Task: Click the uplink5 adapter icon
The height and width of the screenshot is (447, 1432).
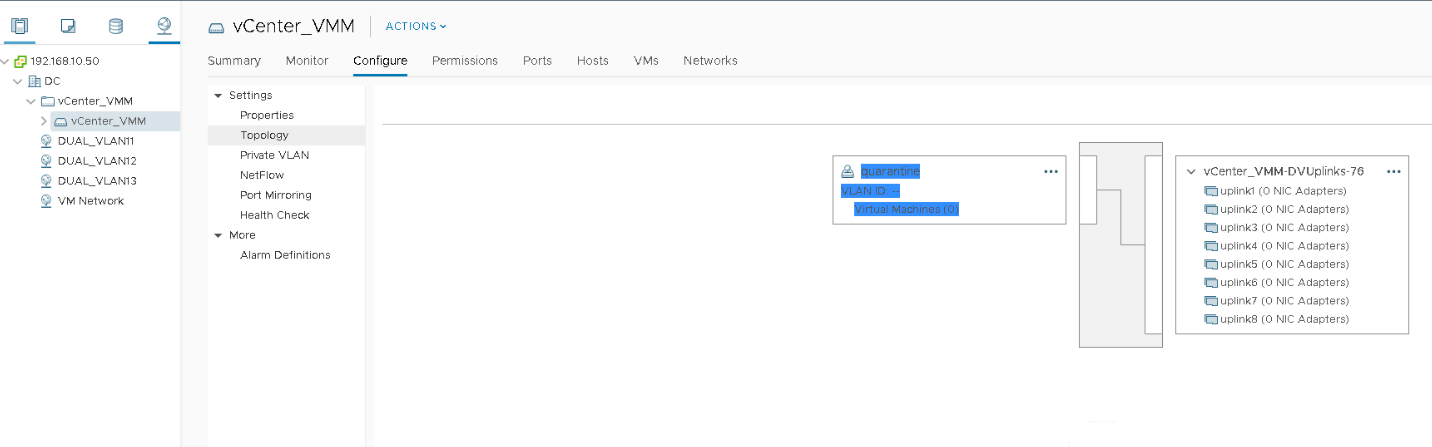Action: click(1211, 264)
